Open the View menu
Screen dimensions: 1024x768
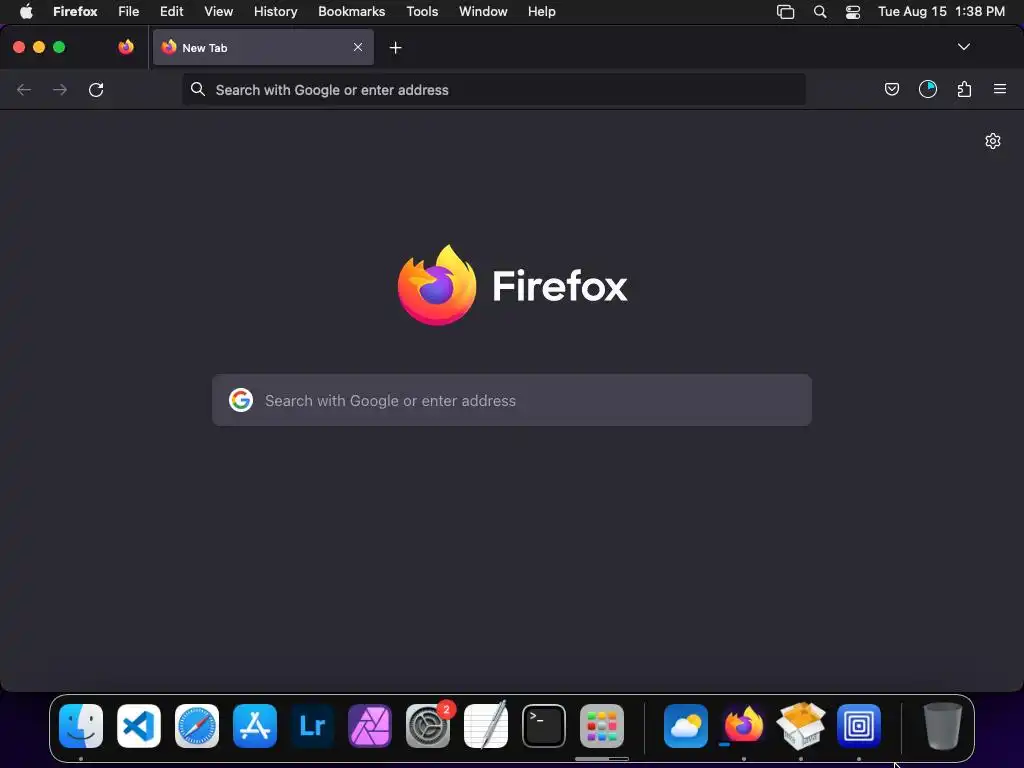click(219, 12)
